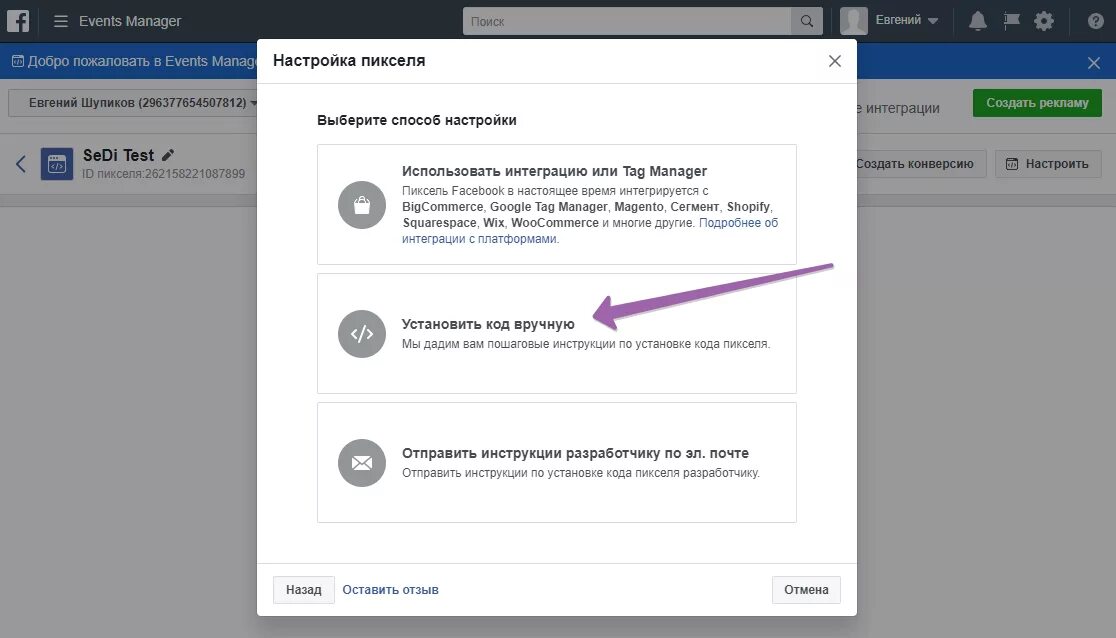The height and width of the screenshot is (638, 1116).
Task: Focus the Поиск search field
Action: point(627,21)
